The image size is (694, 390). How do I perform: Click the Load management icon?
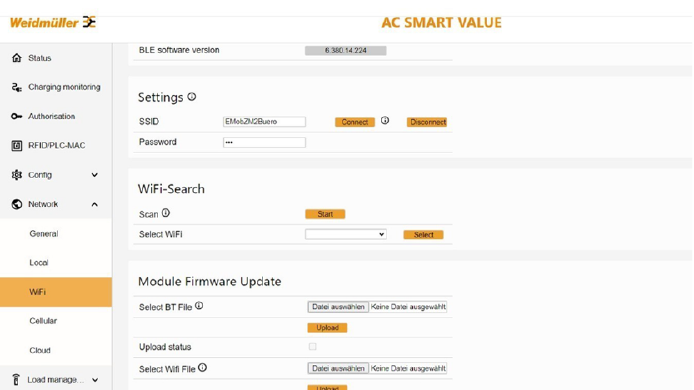coord(16,380)
